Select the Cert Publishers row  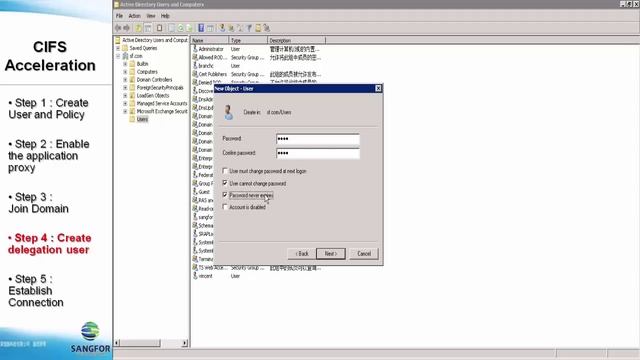pos(256,74)
